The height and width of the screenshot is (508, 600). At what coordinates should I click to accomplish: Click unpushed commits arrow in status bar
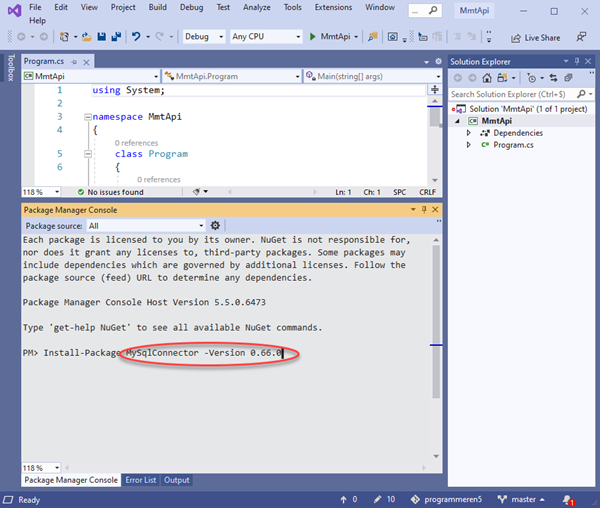click(349, 499)
